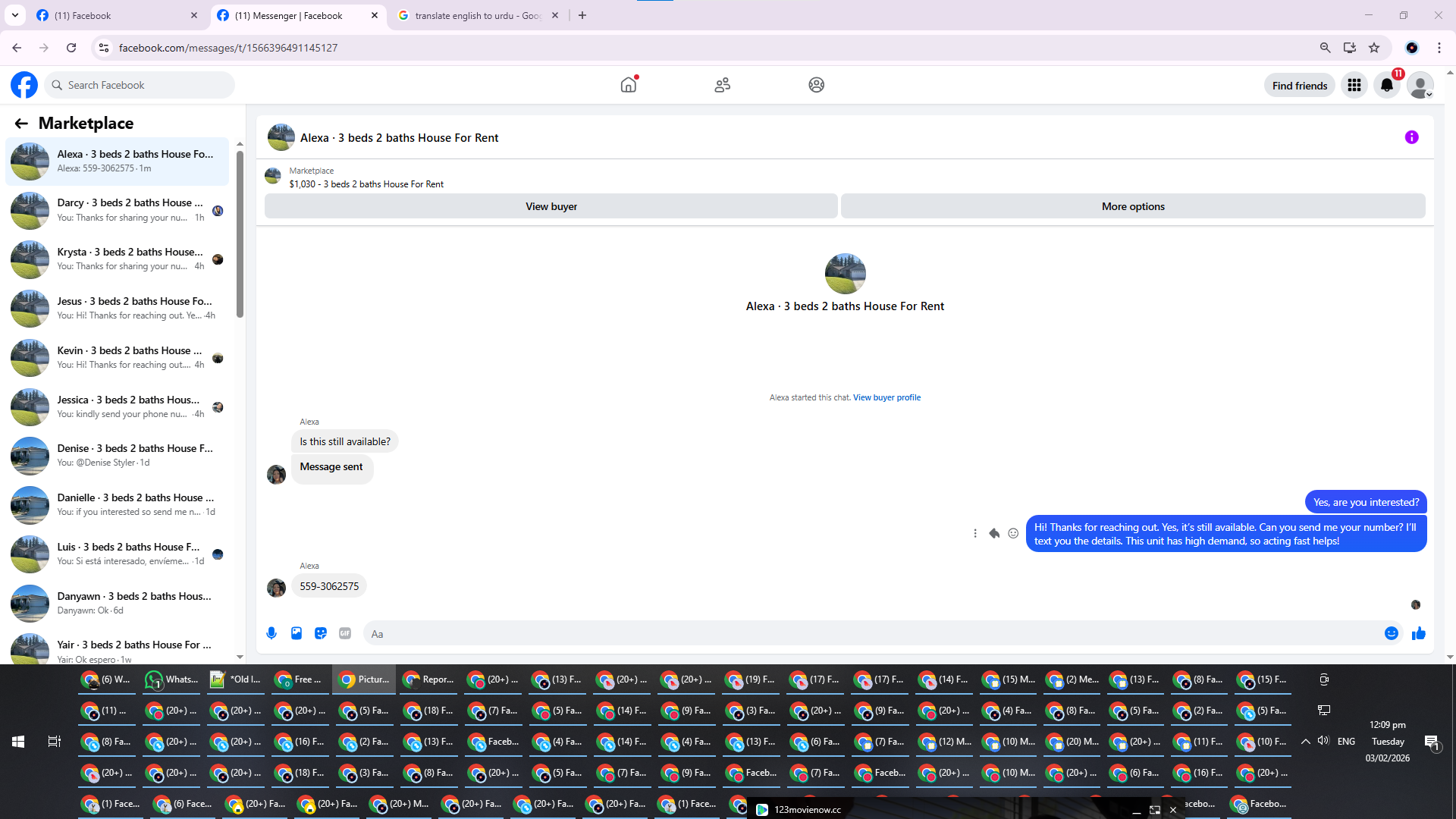Image resolution: width=1456 pixels, height=819 pixels.
Task: Click the voice clip microphone icon
Action: [x=271, y=633]
